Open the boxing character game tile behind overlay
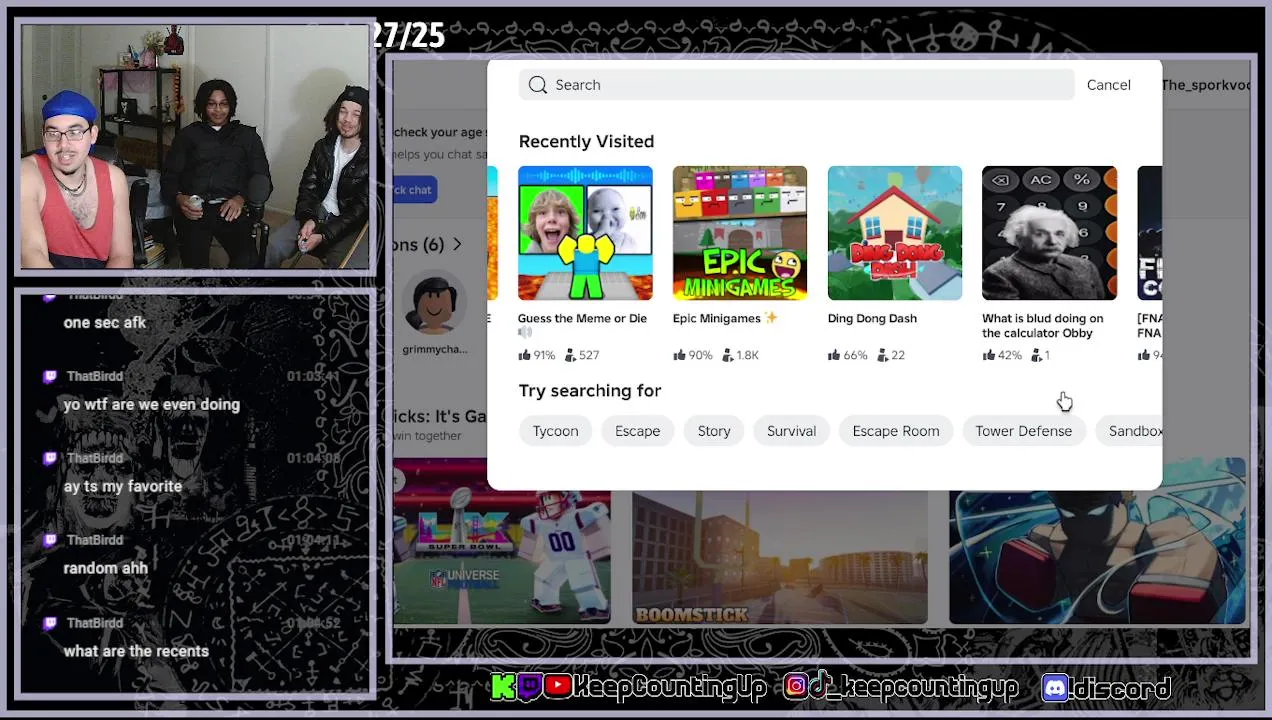 [x=1097, y=557]
